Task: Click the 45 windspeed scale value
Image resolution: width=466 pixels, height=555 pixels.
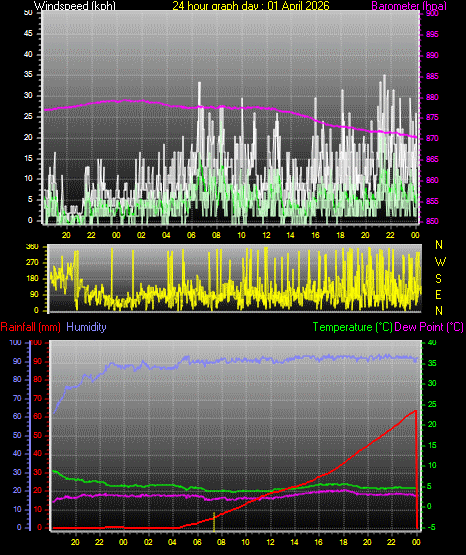Action: pos(28,34)
